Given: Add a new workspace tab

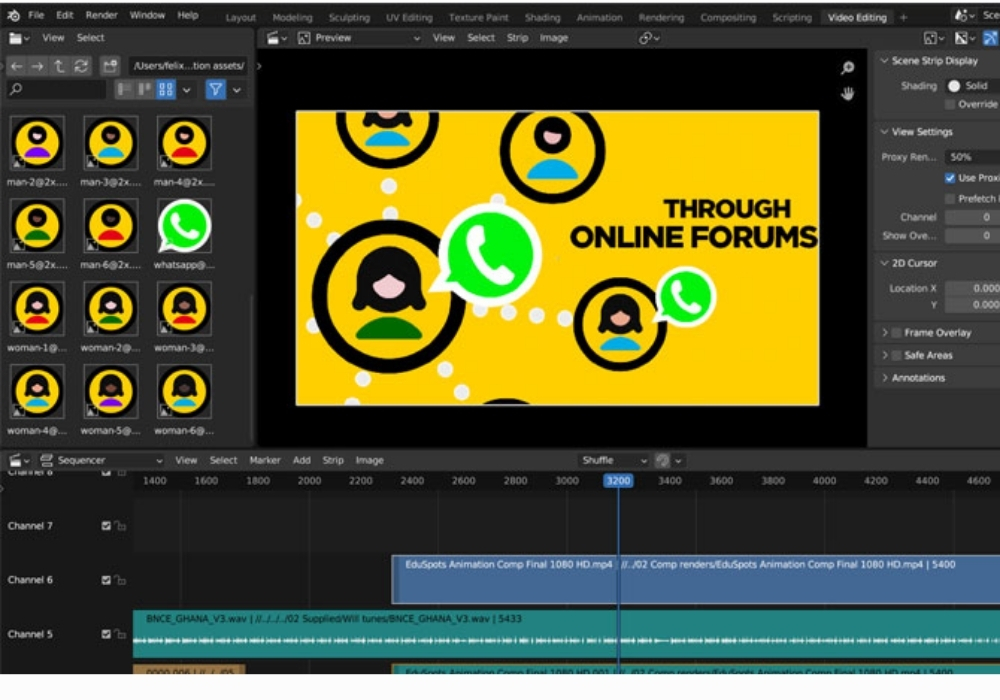Looking at the screenshot, I should [903, 18].
